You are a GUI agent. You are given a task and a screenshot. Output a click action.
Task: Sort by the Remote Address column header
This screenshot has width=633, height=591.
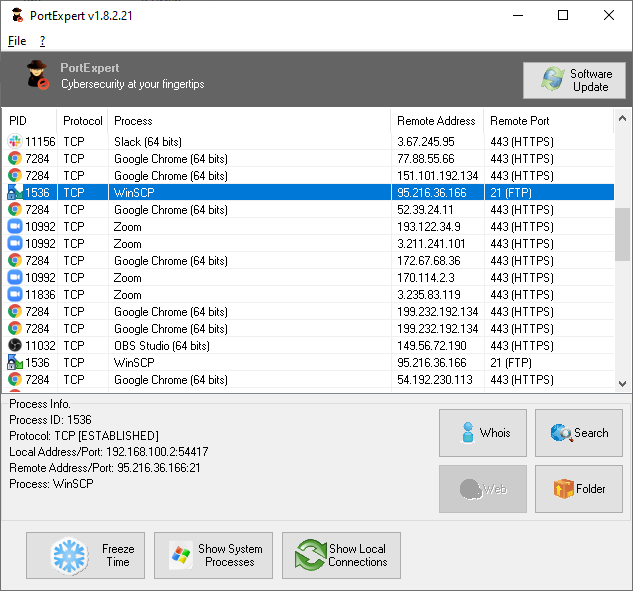[x=437, y=121]
